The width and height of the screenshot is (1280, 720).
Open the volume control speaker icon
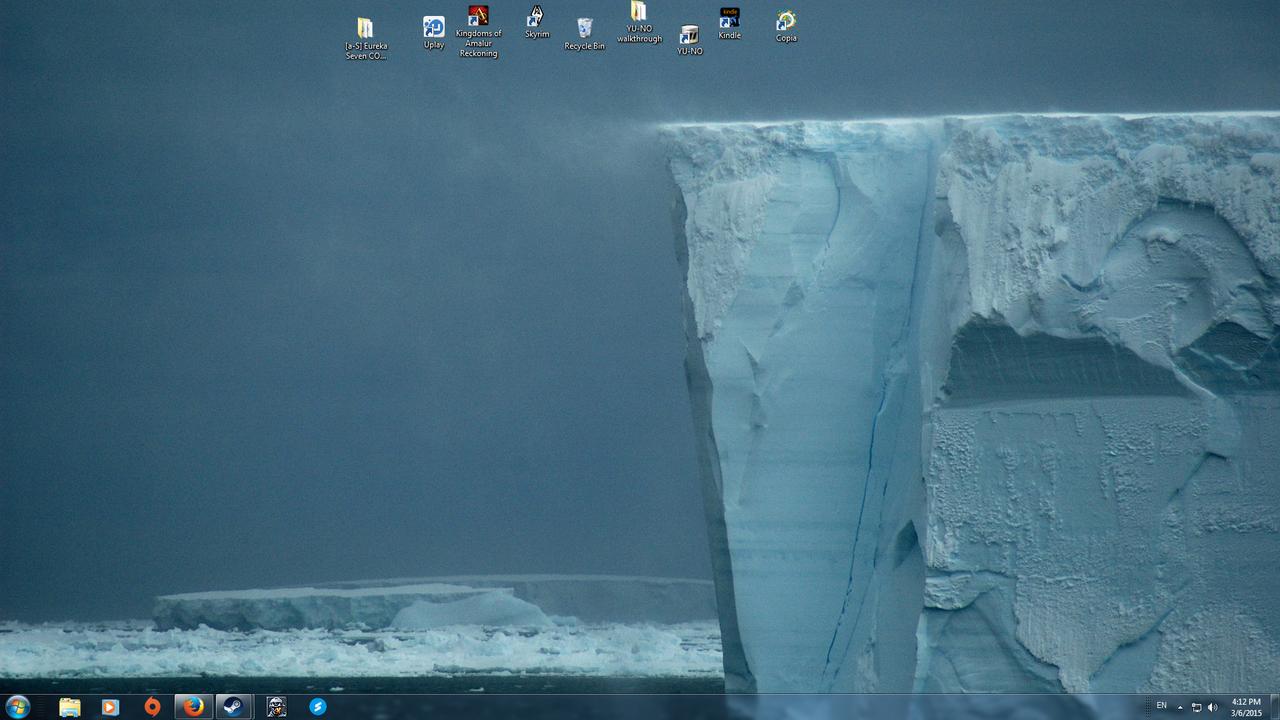(x=1212, y=707)
